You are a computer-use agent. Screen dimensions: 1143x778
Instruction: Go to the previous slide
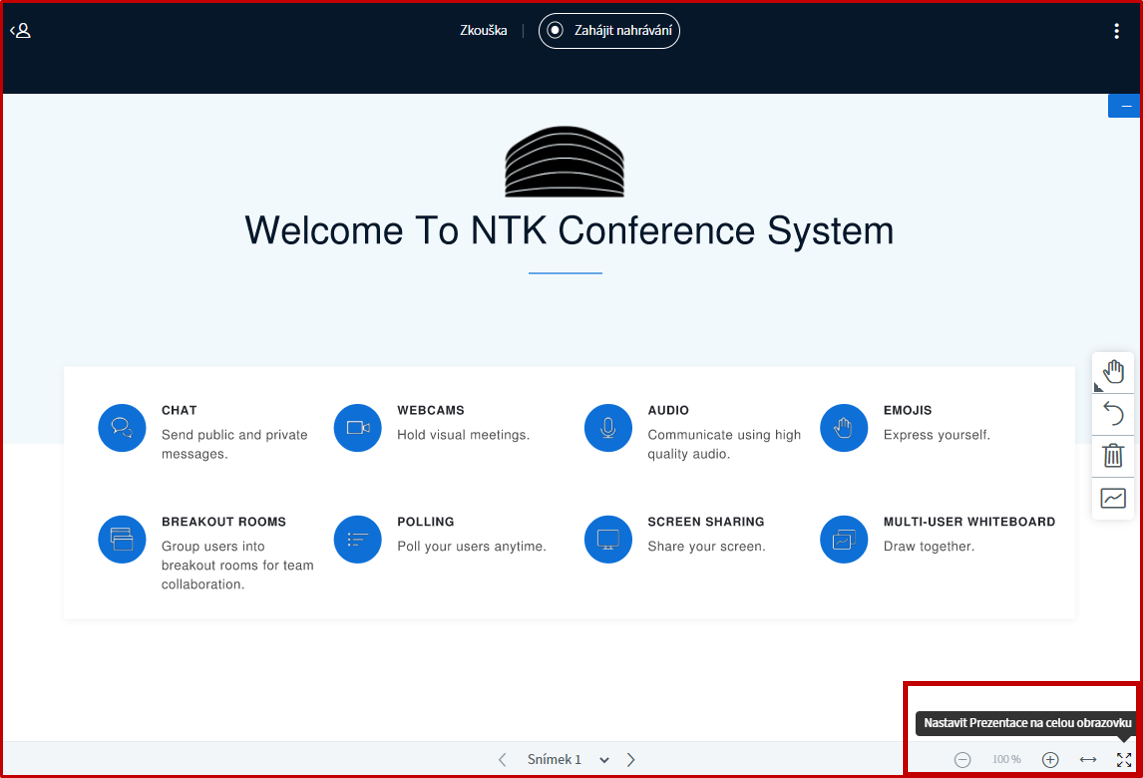tap(502, 760)
